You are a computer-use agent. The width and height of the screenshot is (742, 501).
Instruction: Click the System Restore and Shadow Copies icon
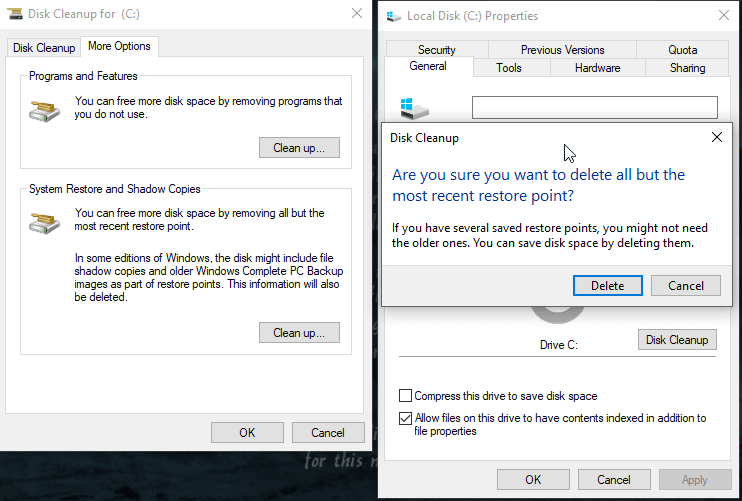click(x=45, y=220)
